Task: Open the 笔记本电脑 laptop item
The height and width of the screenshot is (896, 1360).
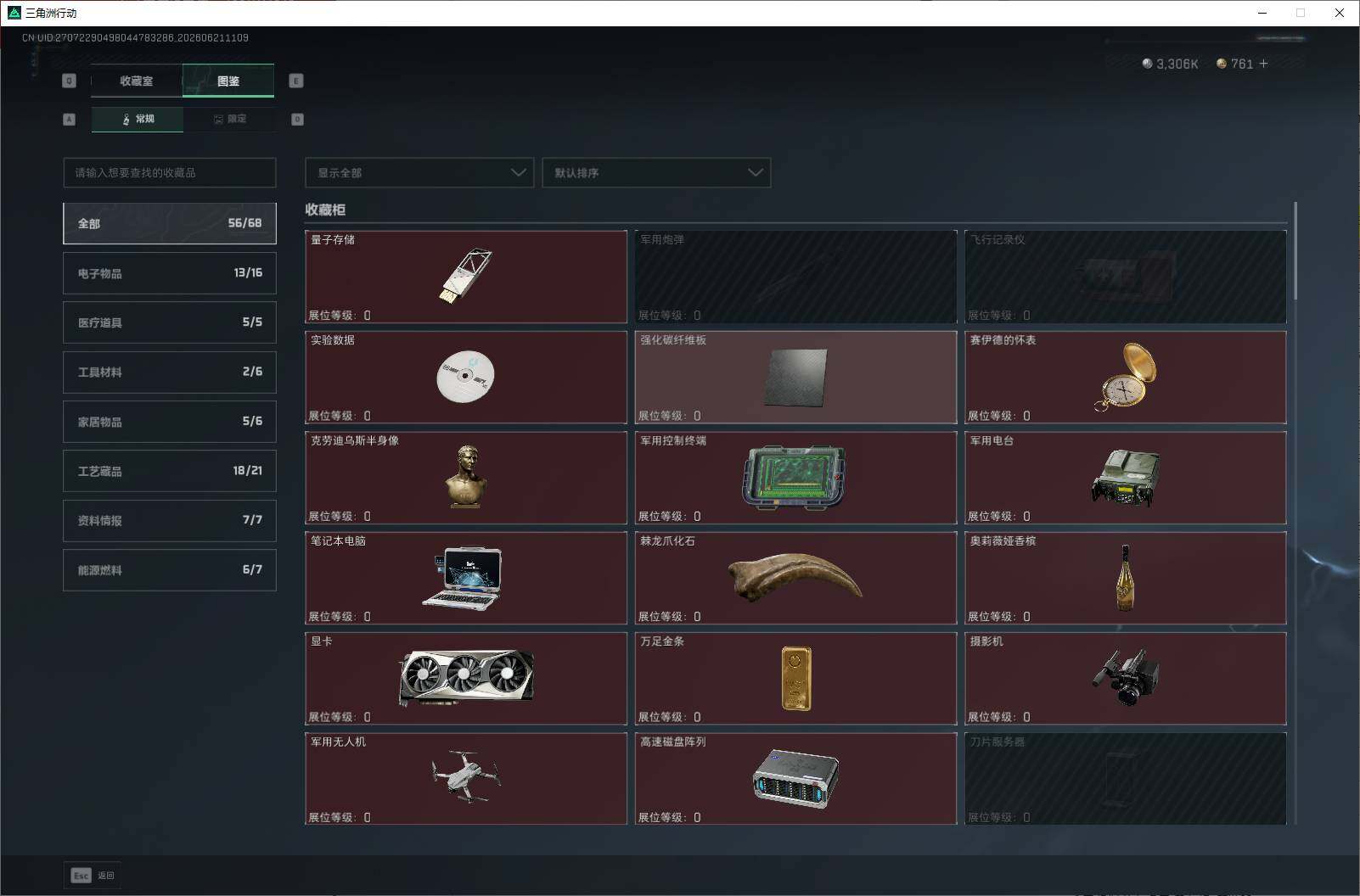Action: 466,578
